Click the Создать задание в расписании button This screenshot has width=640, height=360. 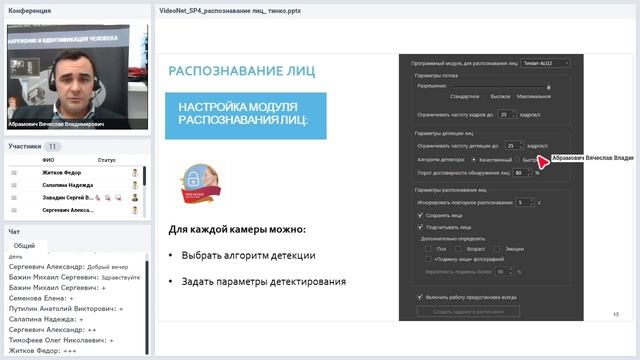pos(468,312)
